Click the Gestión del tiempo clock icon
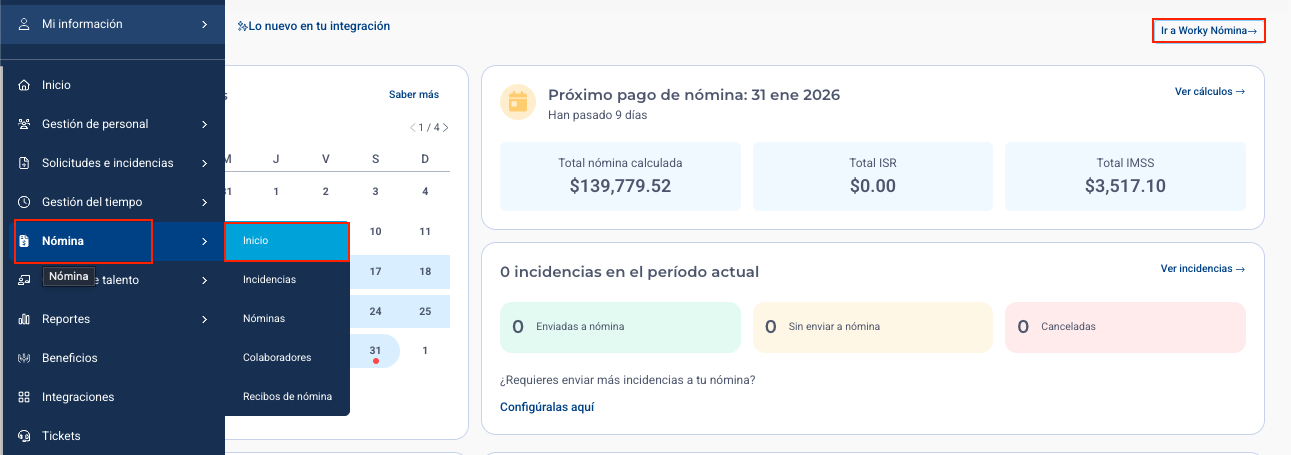Screen dimensions: 1291x455 click(x=24, y=202)
